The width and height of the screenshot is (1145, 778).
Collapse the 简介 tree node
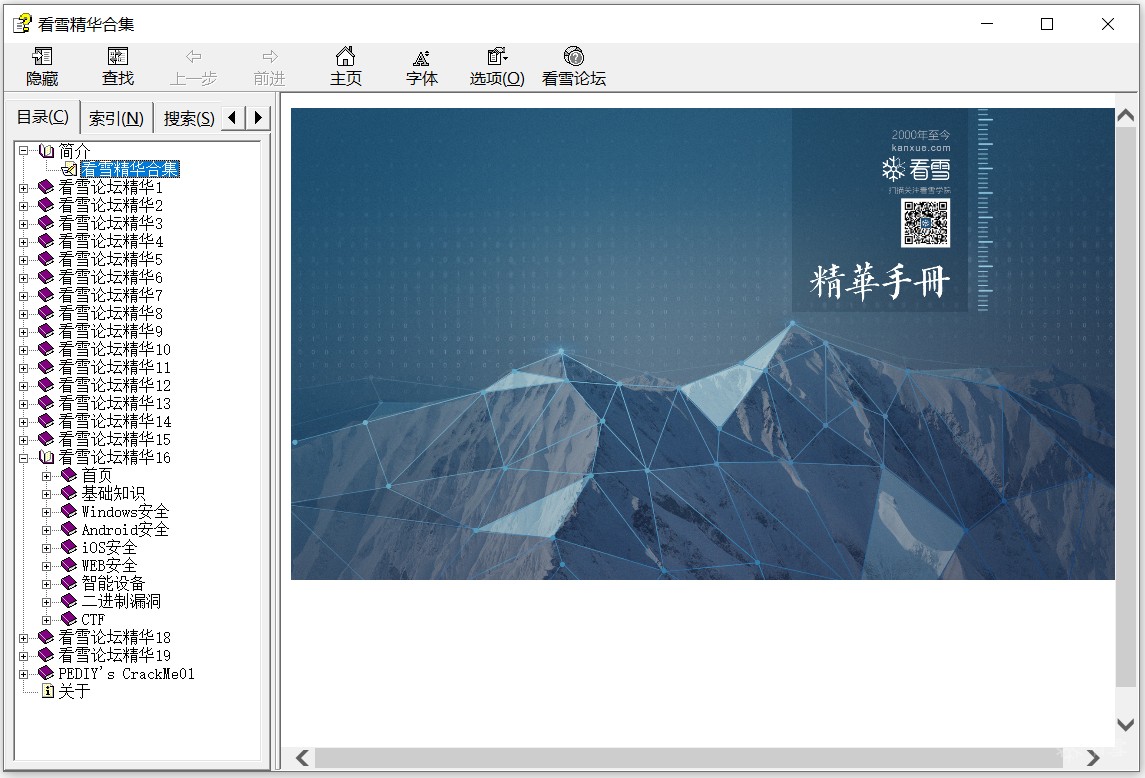tap(23, 151)
